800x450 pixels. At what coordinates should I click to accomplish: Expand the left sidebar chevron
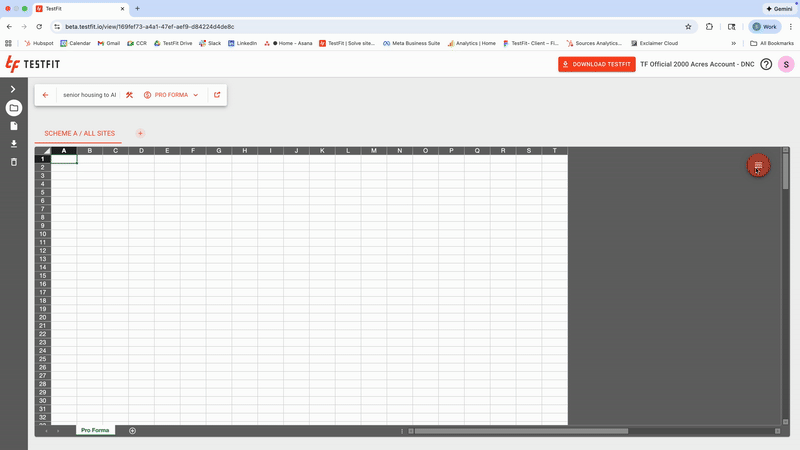13,89
